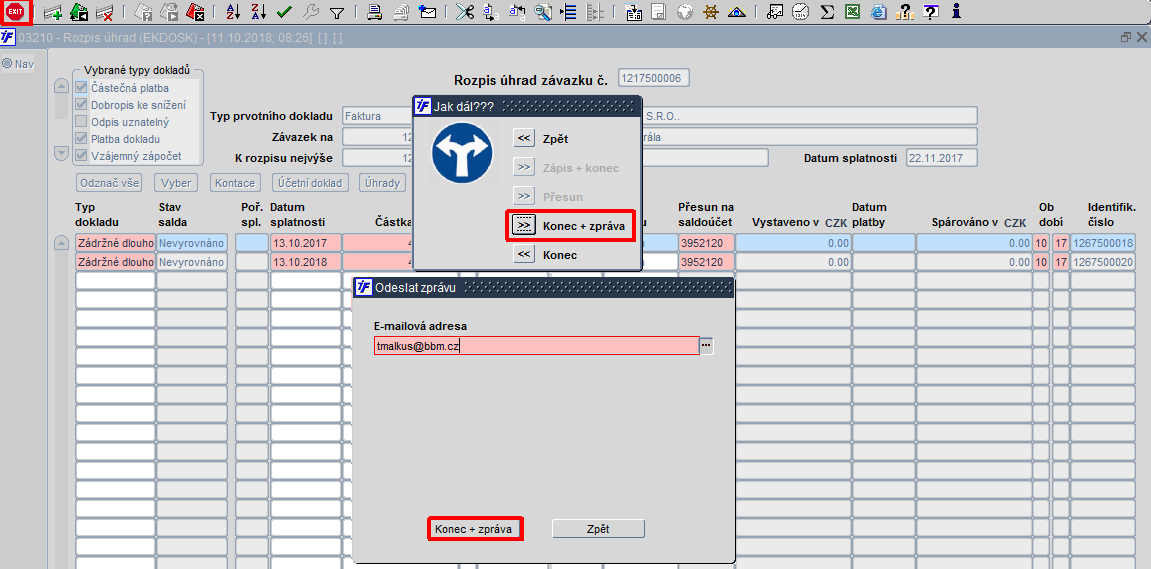The height and width of the screenshot is (569, 1151).
Task: Select identification number 1267500018 cell
Action: click(1103, 243)
